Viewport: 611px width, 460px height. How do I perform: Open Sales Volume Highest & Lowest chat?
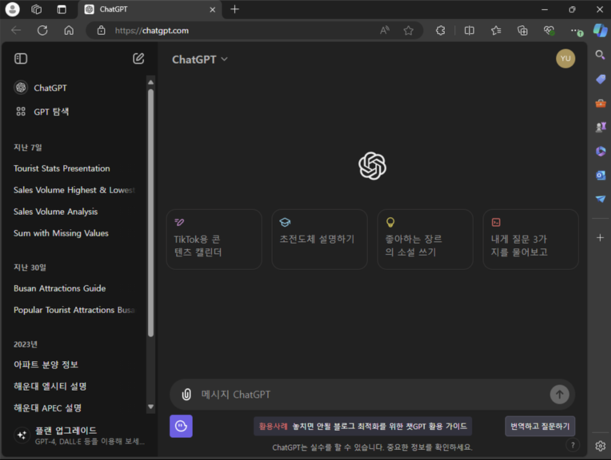tap(74, 190)
